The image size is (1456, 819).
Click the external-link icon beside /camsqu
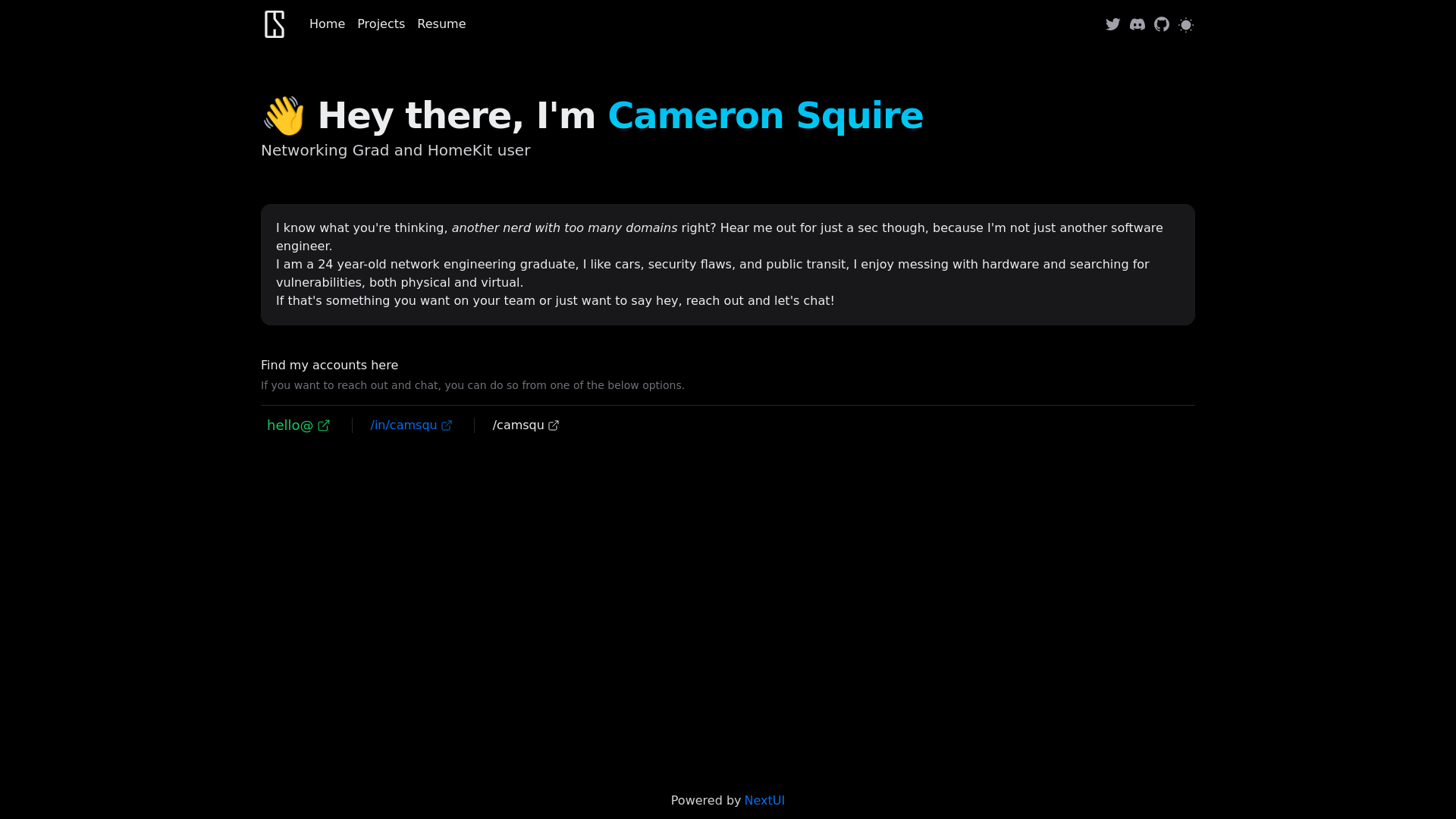(x=554, y=425)
